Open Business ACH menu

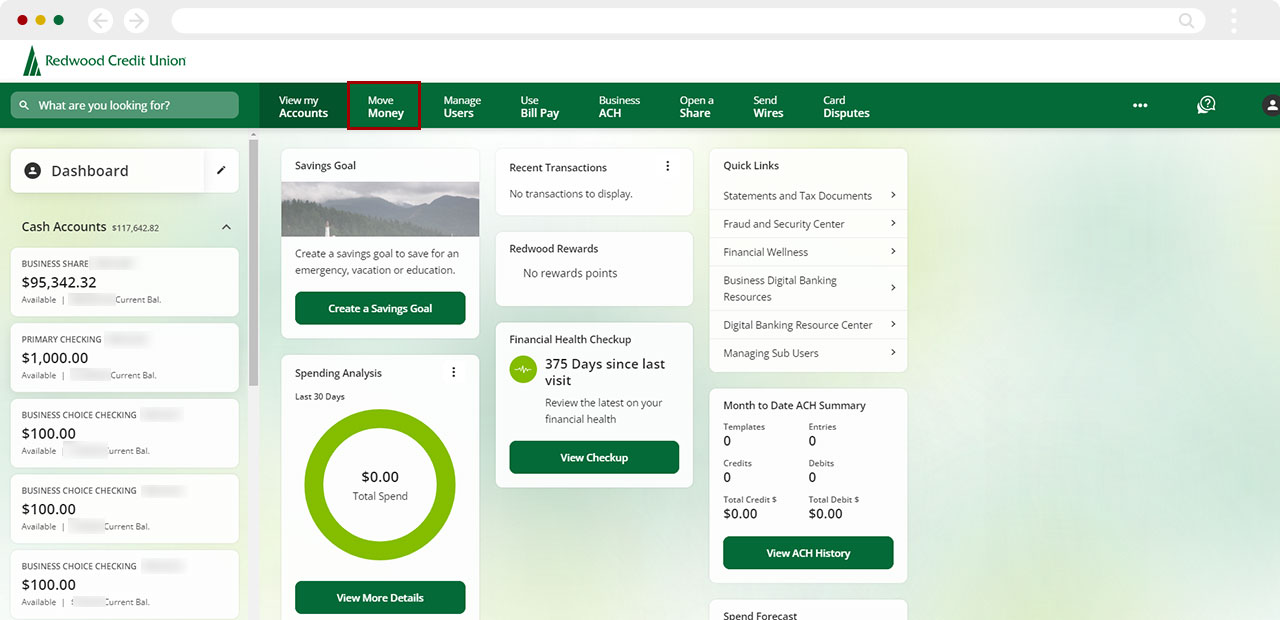[x=619, y=106]
